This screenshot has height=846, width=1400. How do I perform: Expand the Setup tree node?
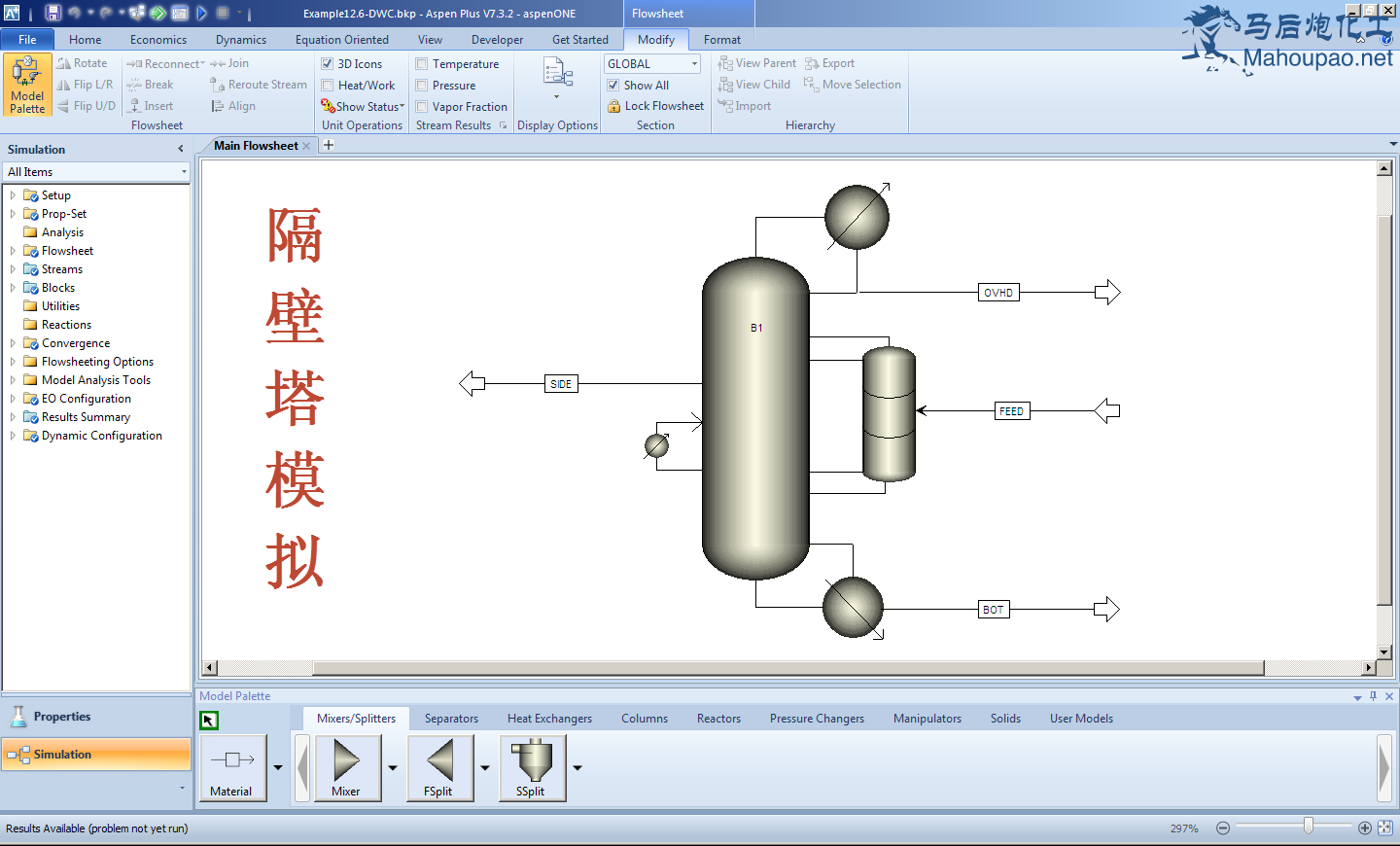(13, 195)
